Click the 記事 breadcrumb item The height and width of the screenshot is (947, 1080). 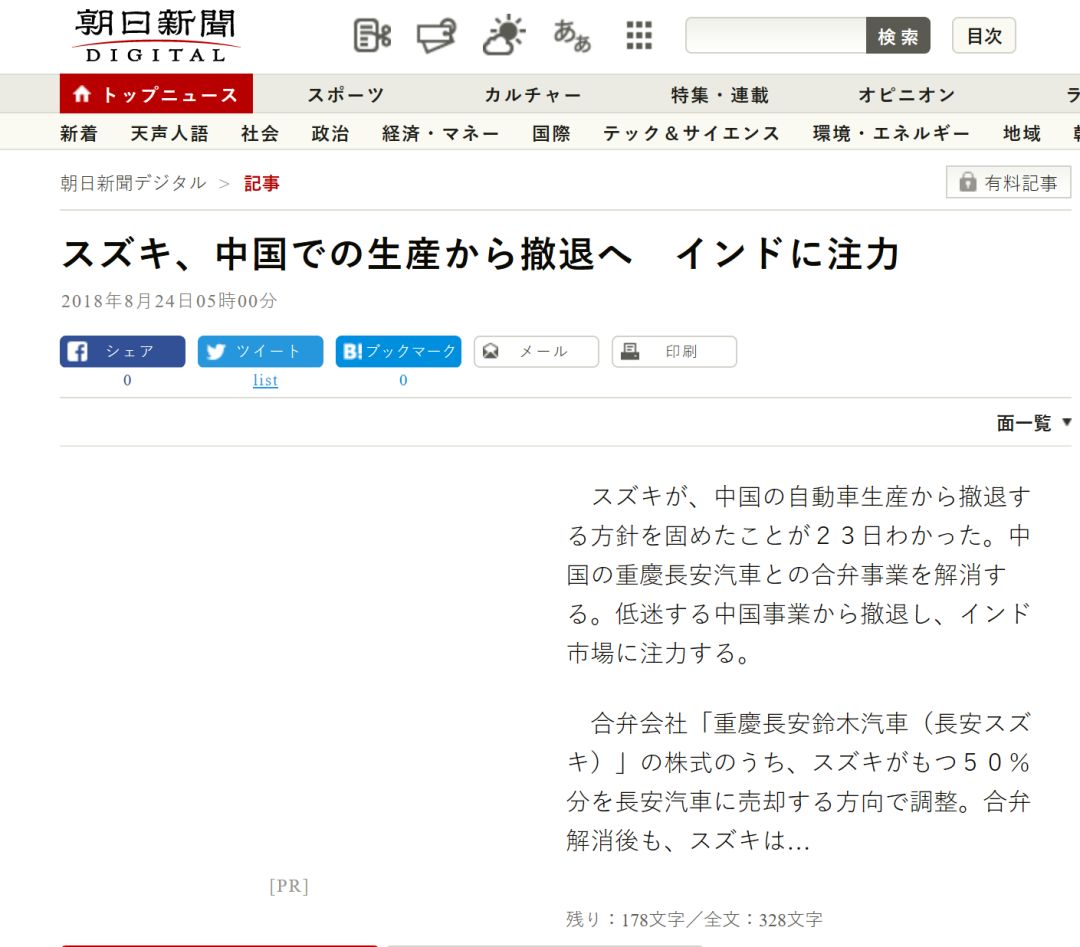pos(262,183)
